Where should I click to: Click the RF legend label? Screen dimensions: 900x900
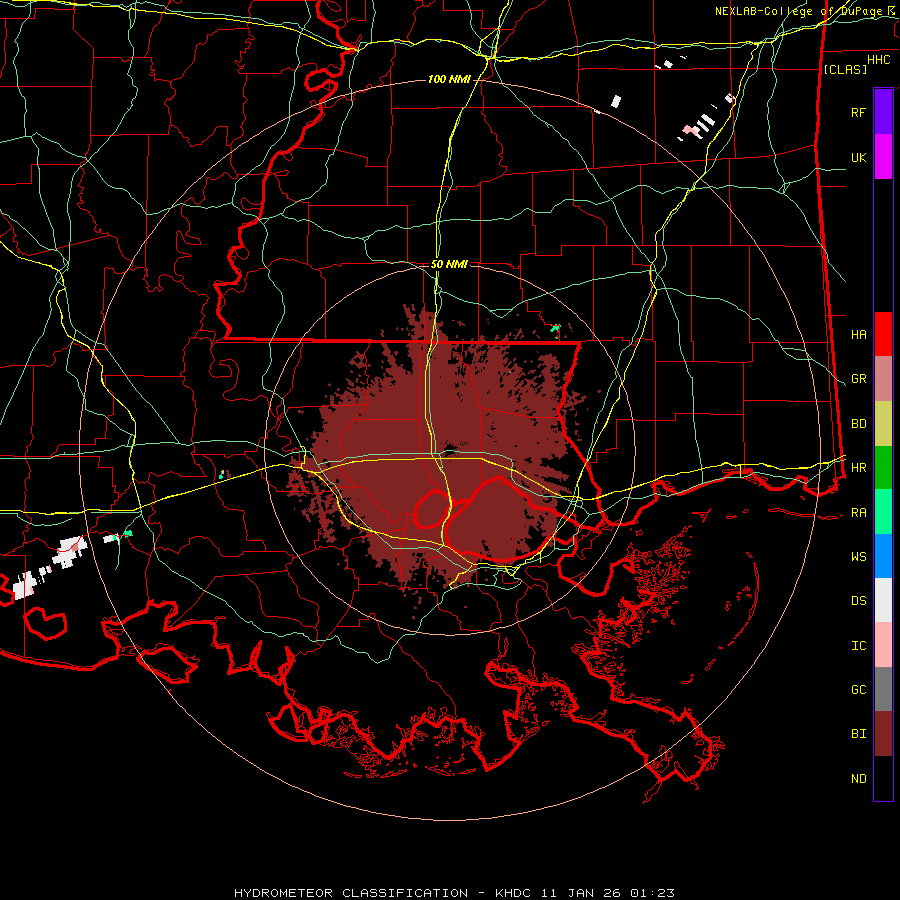pos(858,112)
